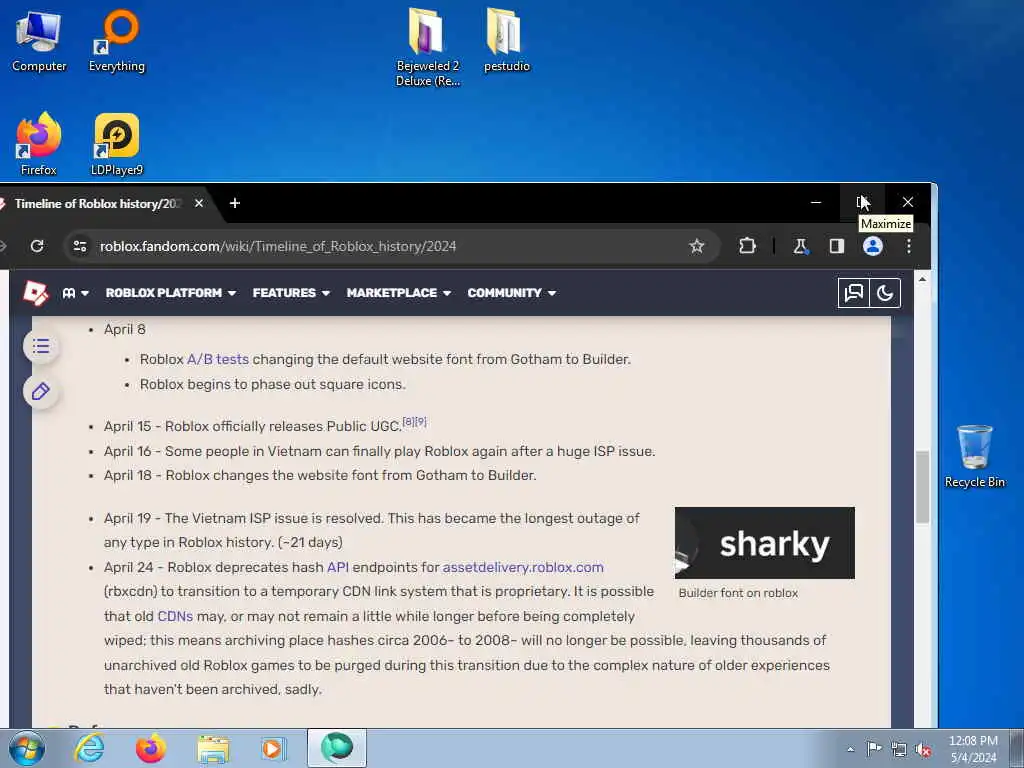Viewport: 1024px width, 768px height.
Task: Click the 'April 18' font change entry
Action: (x=320, y=475)
